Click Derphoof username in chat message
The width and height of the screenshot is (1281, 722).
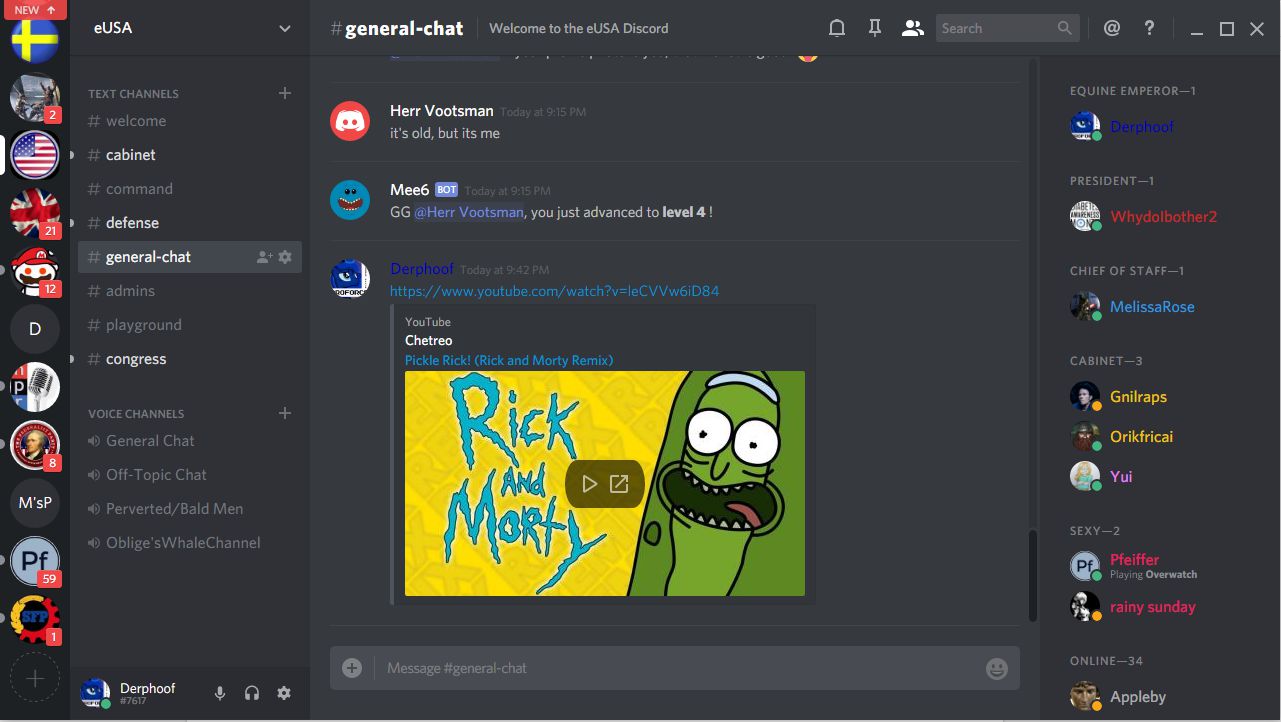coord(422,269)
